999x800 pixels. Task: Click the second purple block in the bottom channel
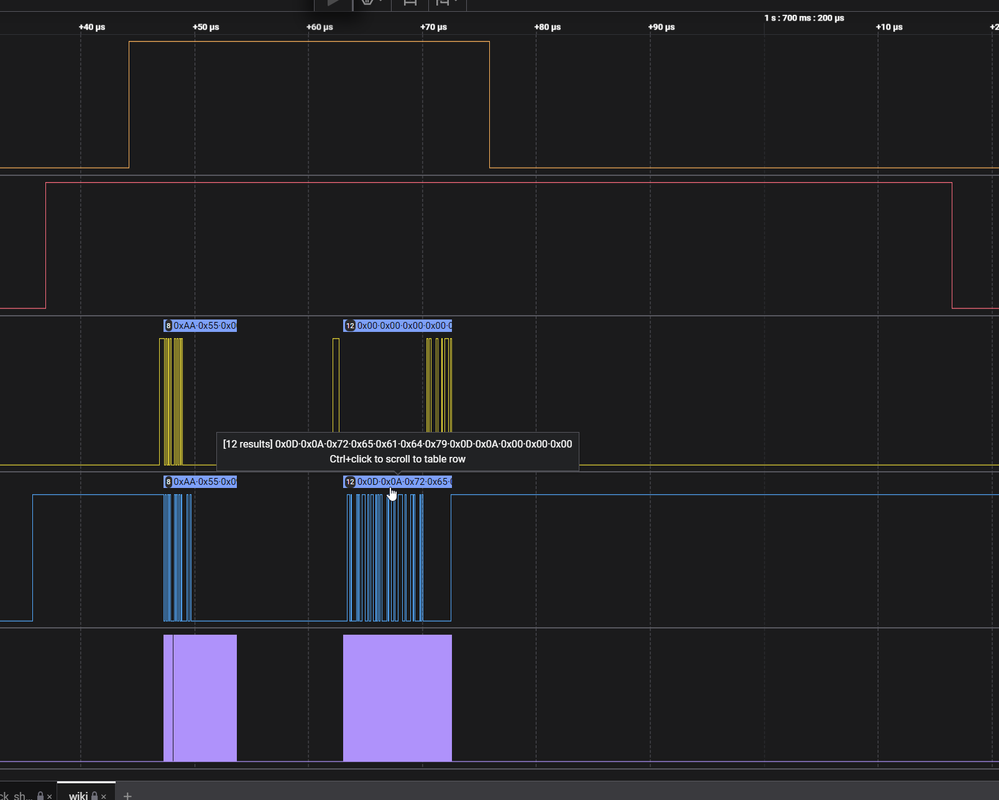pos(397,697)
